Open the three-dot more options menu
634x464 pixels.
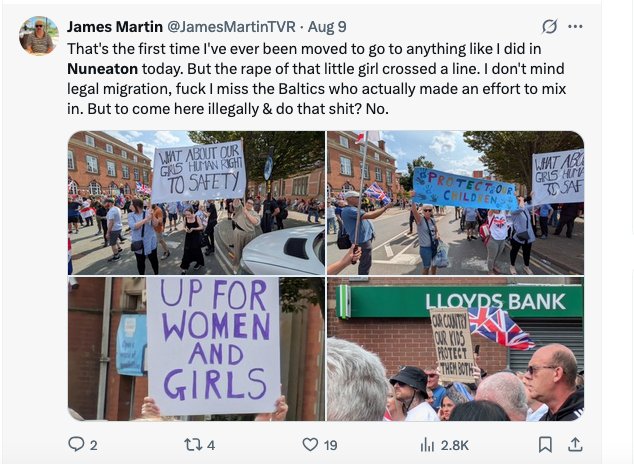pyautogui.click(x=577, y=26)
